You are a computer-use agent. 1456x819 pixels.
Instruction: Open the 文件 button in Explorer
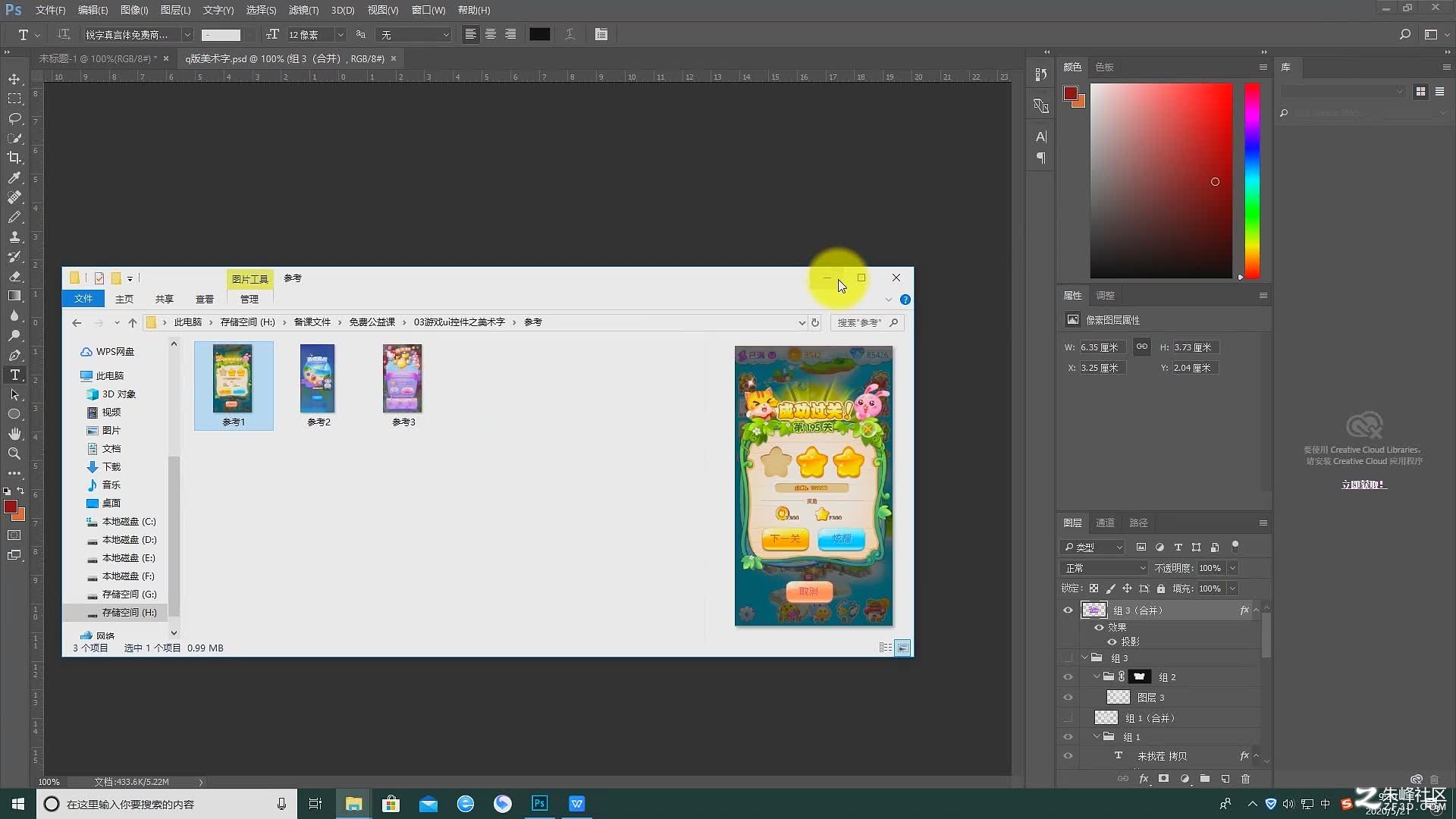pyautogui.click(x=83, y=300)
